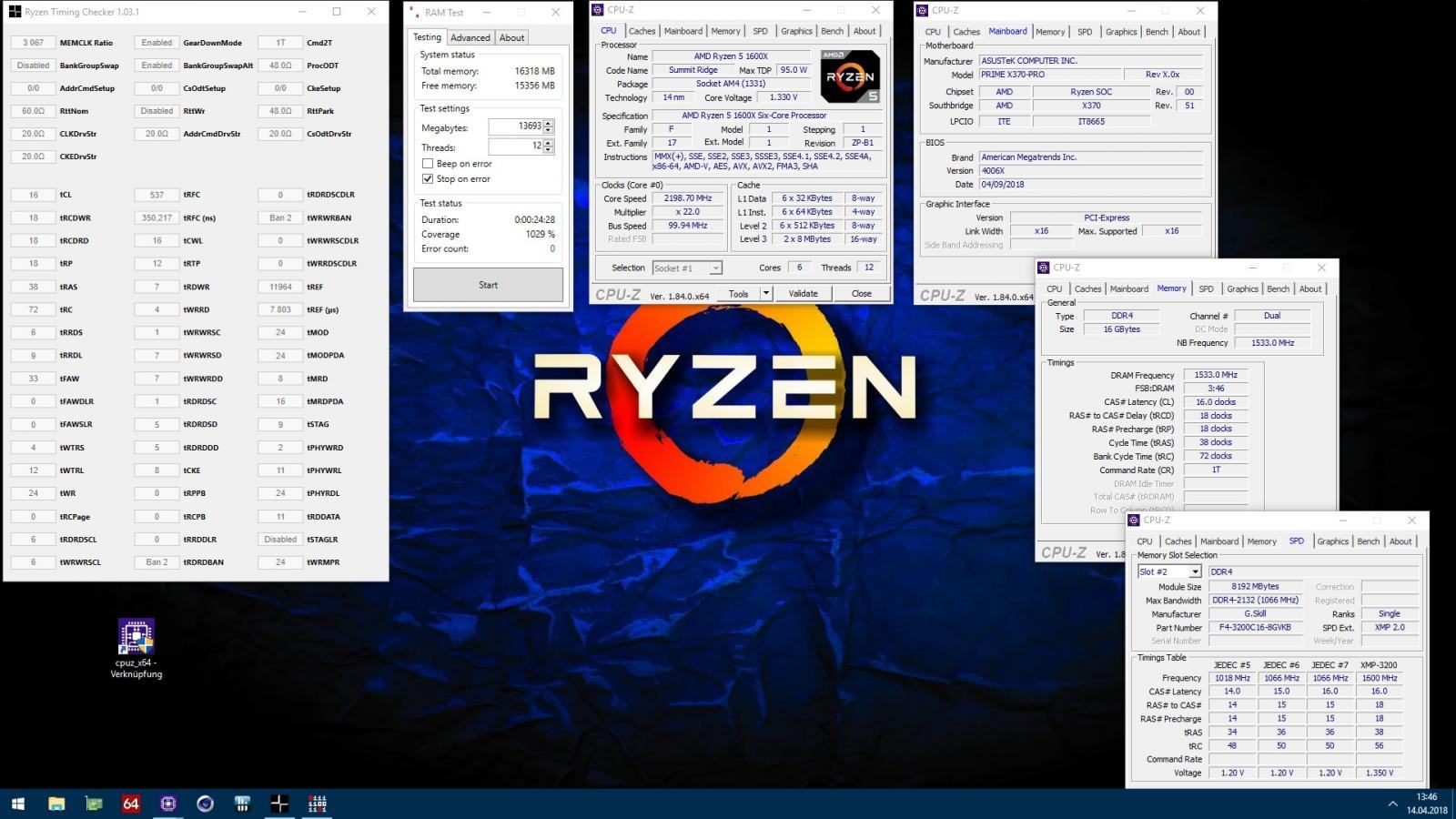Open the Mainboard tab in CPU-Z Memory window
The height and width of the screenshot is (819, 1456).
point(1128,289)
